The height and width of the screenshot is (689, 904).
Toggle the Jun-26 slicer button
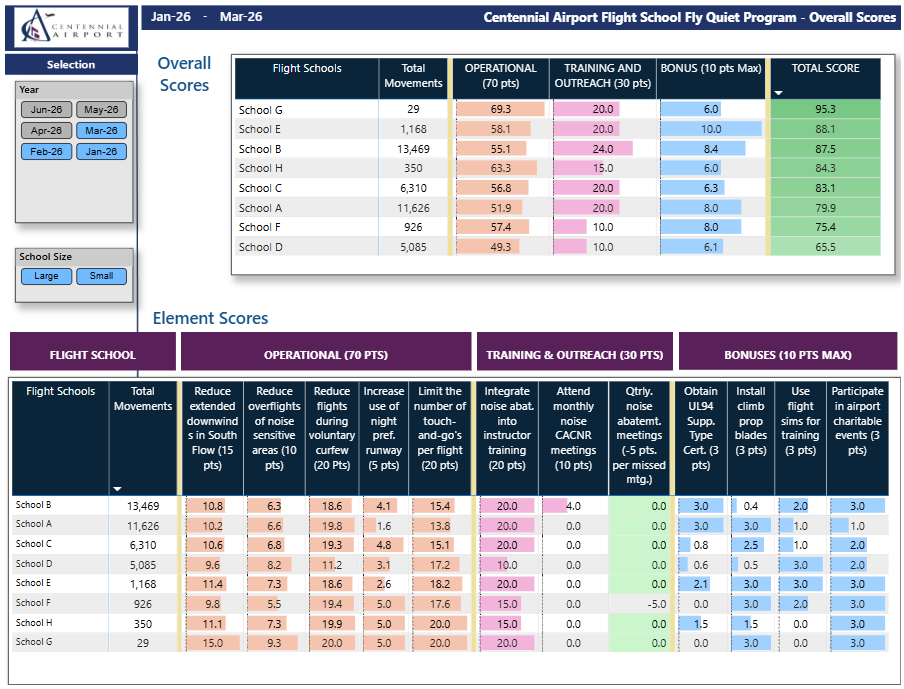[x=47, y=110]
